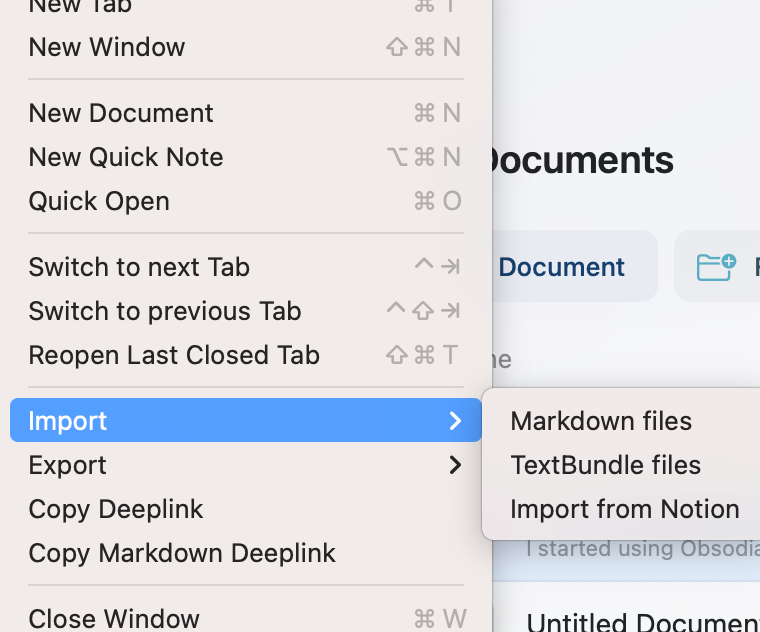Import Markdown files option
The image size is (760, 632).
point(601,421)
